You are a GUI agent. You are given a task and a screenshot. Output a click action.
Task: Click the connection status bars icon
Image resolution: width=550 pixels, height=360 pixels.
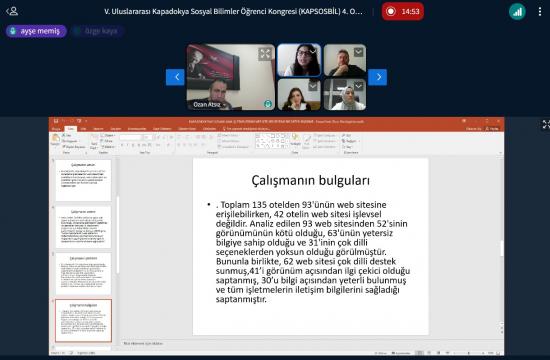[x=517, y=12]
